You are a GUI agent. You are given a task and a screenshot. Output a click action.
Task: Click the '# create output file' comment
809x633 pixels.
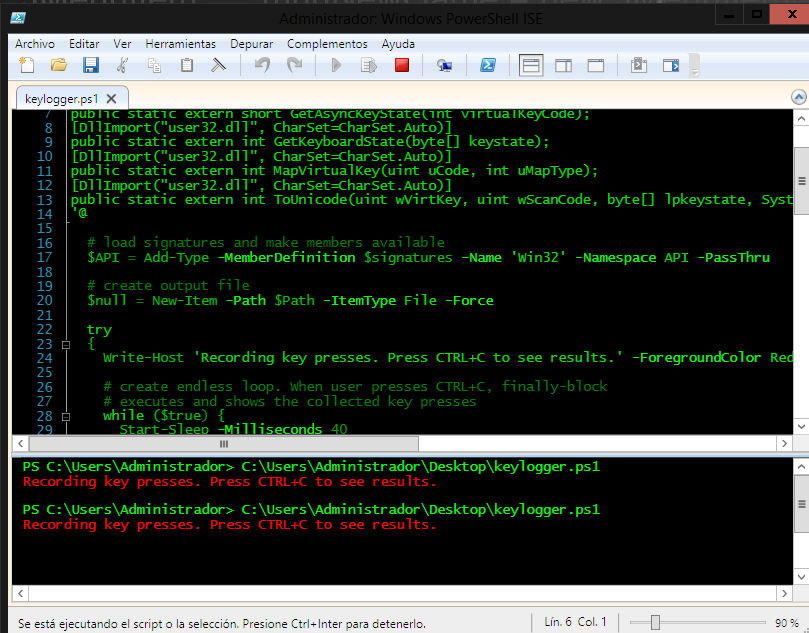pyautogui.click(x=168, y=286)
